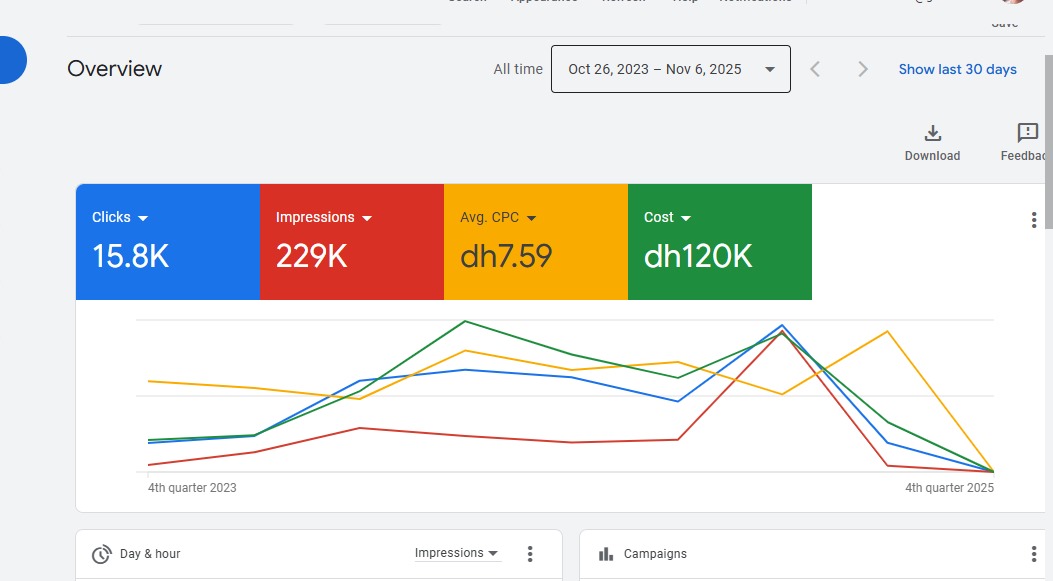Click the Day & hour clock icon
Image resolution: width=1053 pixels, height=581 pixels.
[100, 553]
